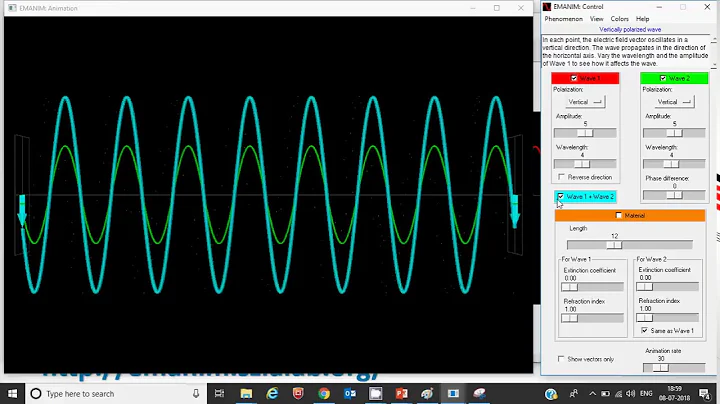This screenshot has height=404, width=720.
Task: Click the EMANIM Animation title bar icon
Action: coord(12,8)
